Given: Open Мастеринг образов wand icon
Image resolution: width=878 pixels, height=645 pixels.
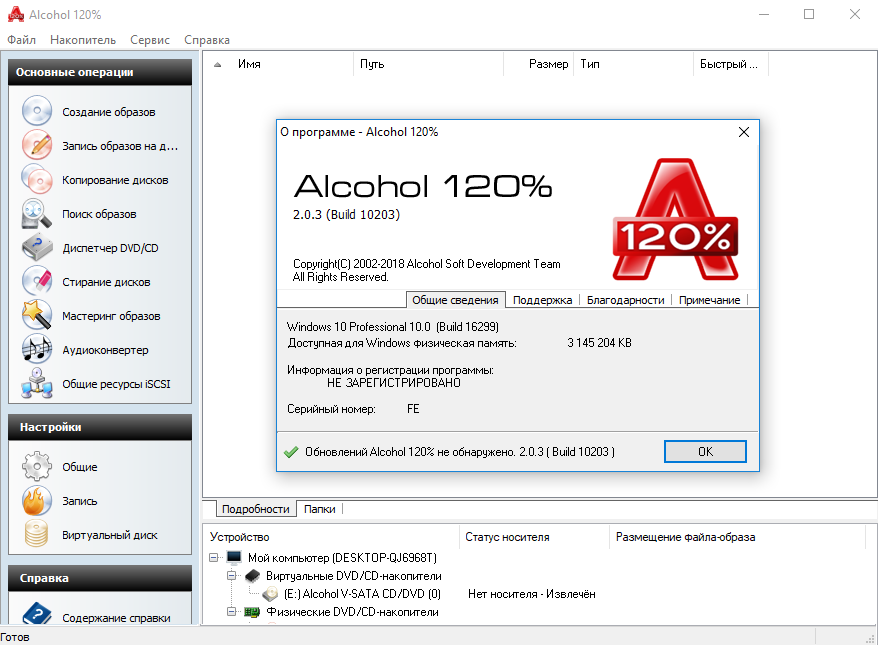Looking at the screenshot, I should point(37,315).
